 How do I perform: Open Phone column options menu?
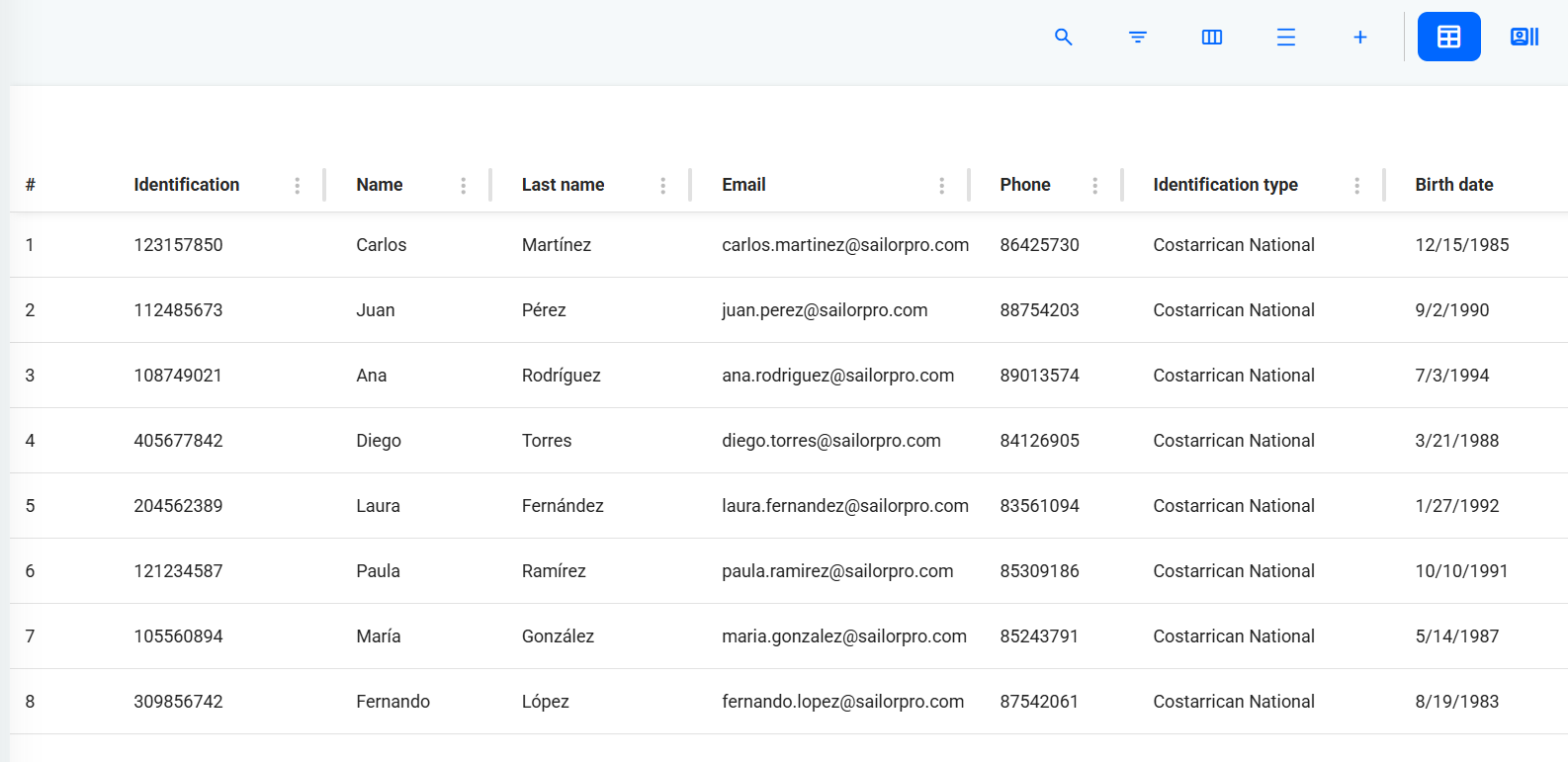click(1094, 186)
